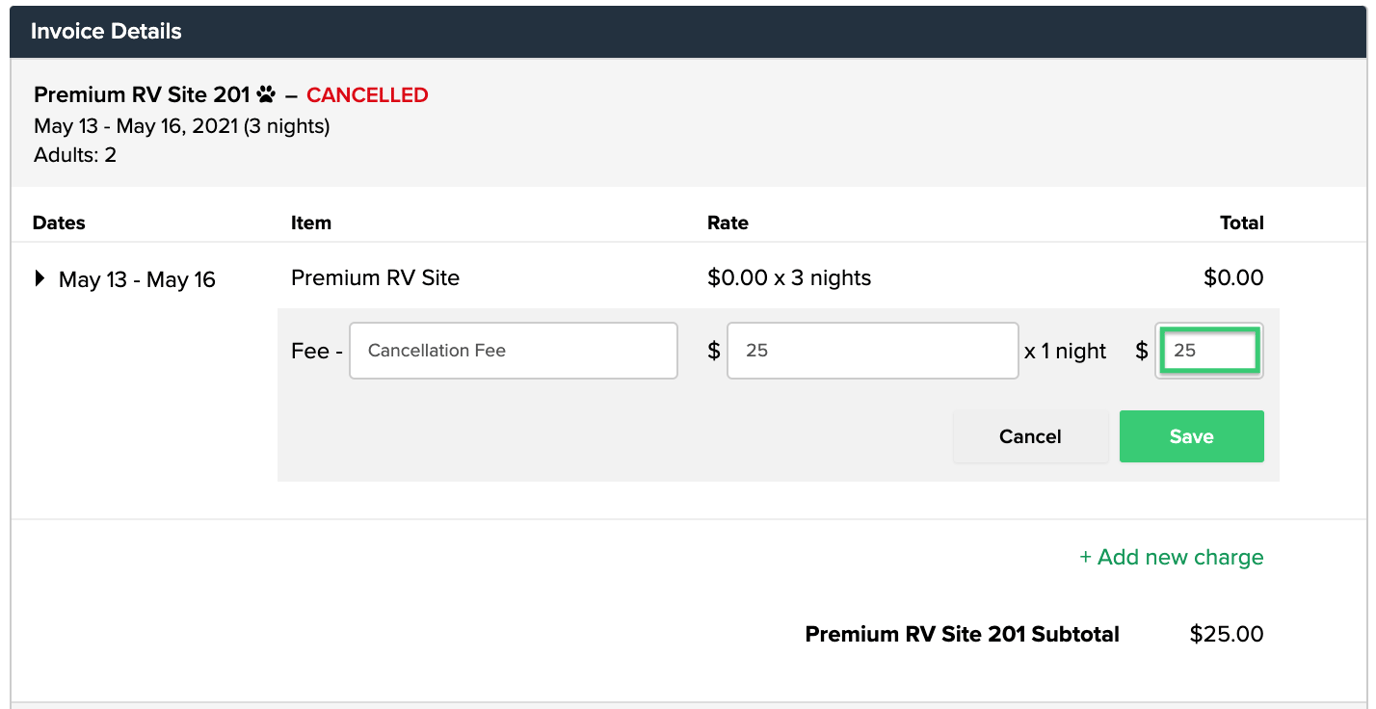1376x709 pixels.
Task: Open the Add new charge link
Action: tap(1171, 557)
